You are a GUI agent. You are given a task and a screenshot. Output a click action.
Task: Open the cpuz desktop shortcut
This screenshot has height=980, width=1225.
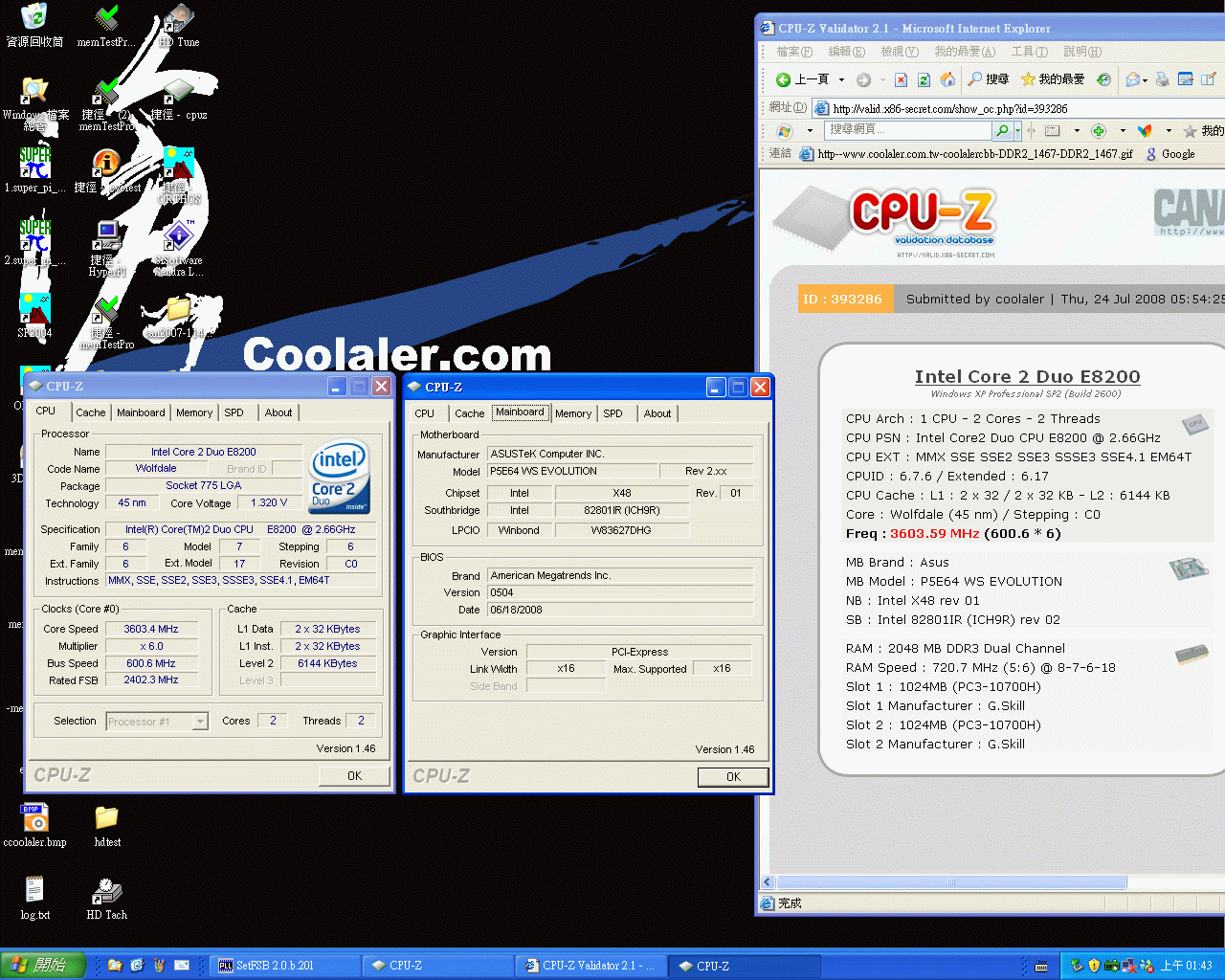(x=178, y=92)
